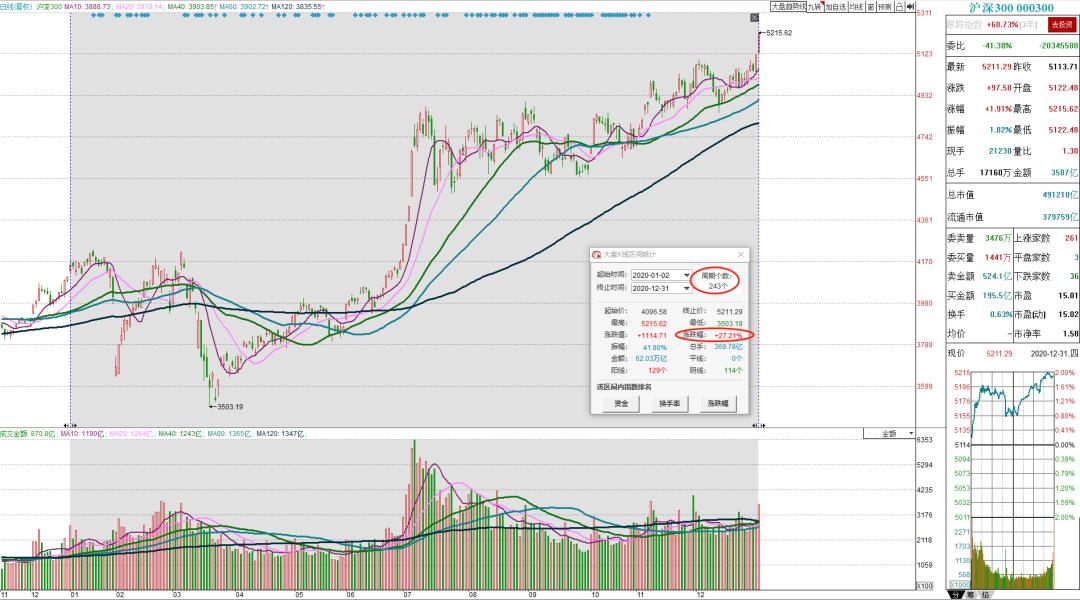This screenshot has width=1080, height=600.
Task: Expand the 起始时间 date dropdown
Action: 686,275
